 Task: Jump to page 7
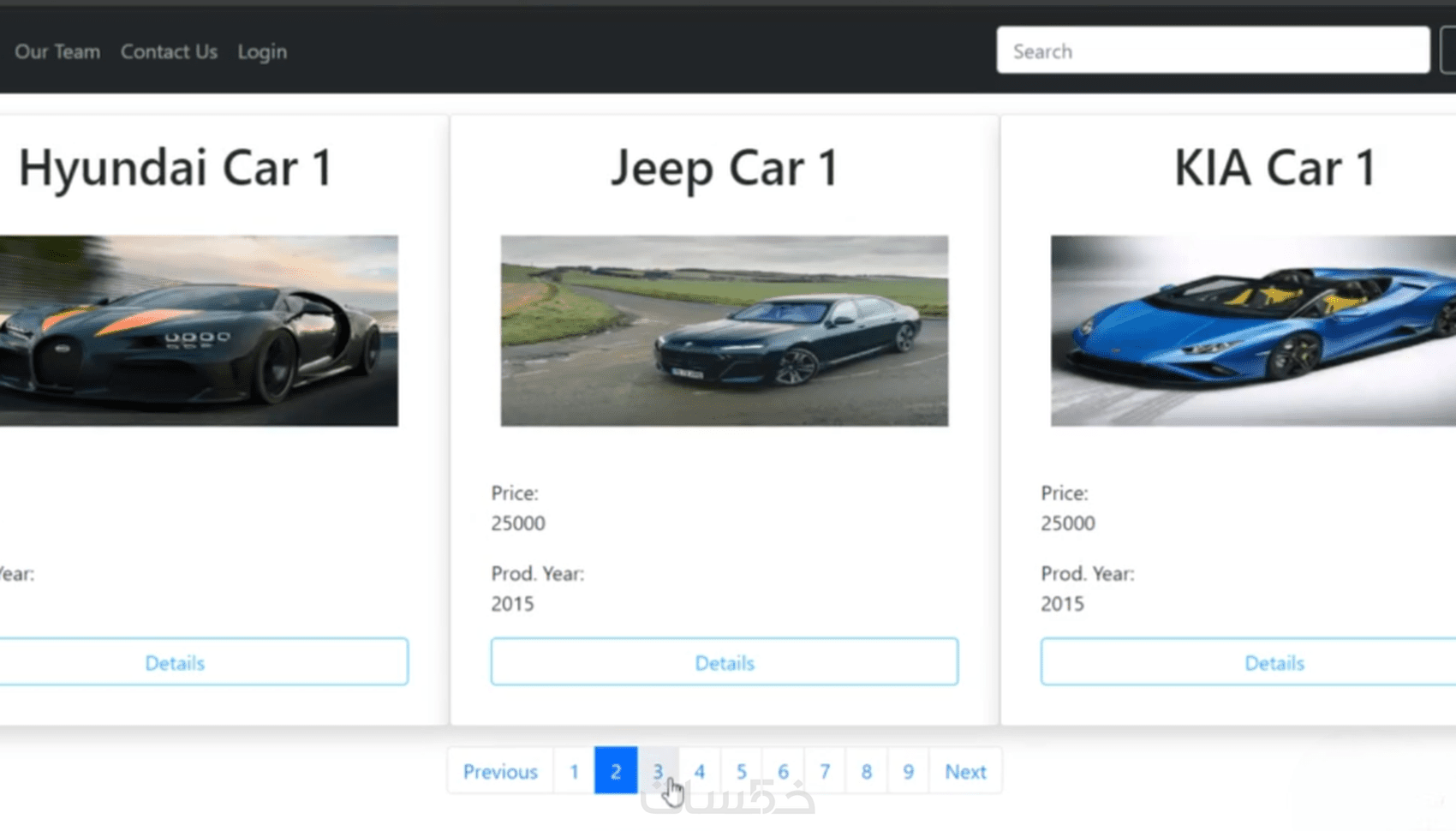point(825,771)
